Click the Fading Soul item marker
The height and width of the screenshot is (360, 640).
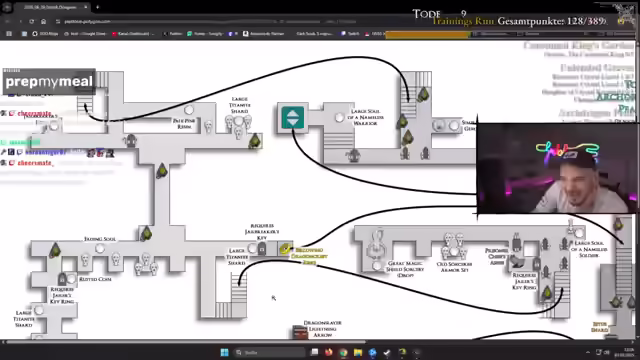click(100, 248)
